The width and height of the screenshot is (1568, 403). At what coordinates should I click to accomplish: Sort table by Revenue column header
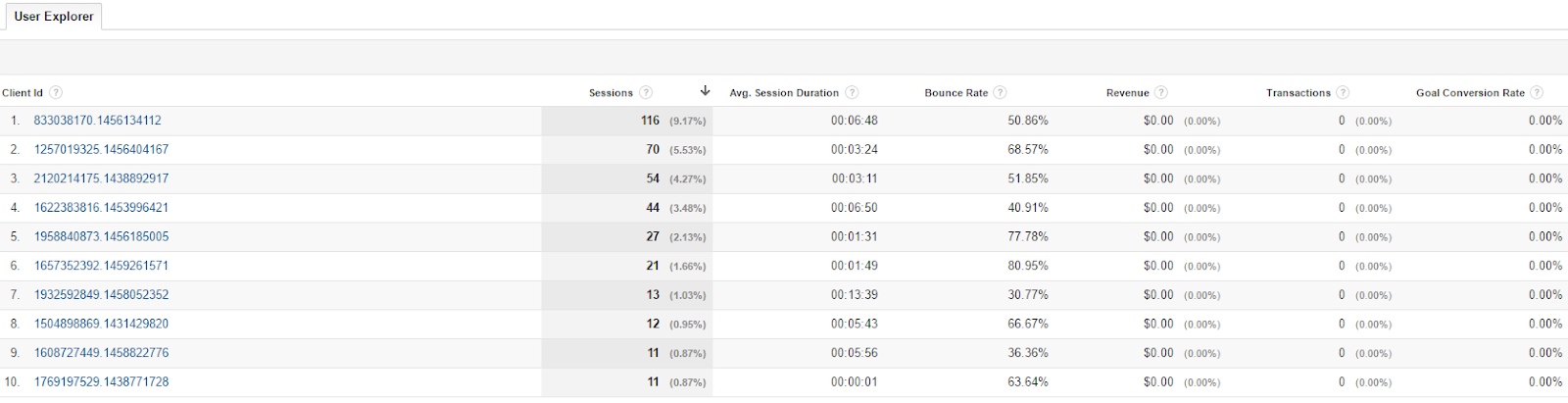(x=1127, y=93)
